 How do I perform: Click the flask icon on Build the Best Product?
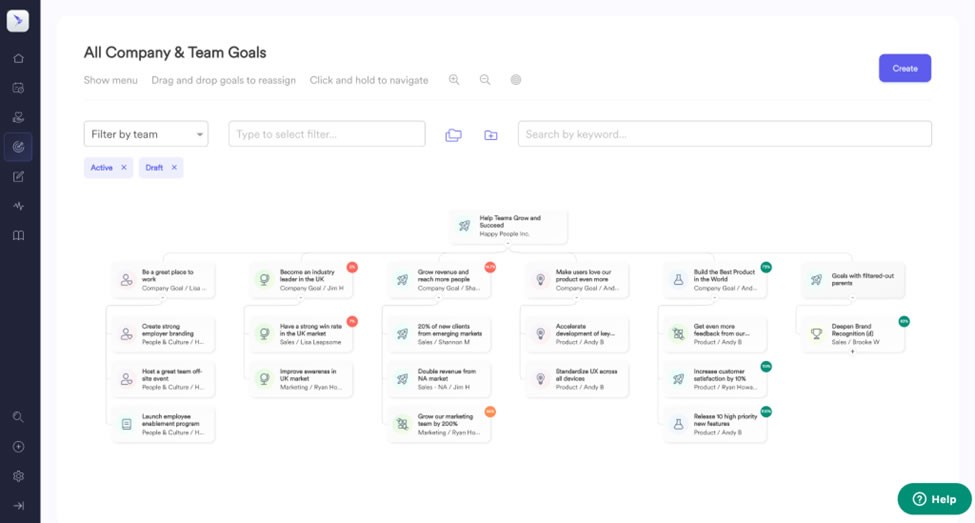(x=678, y=280)
